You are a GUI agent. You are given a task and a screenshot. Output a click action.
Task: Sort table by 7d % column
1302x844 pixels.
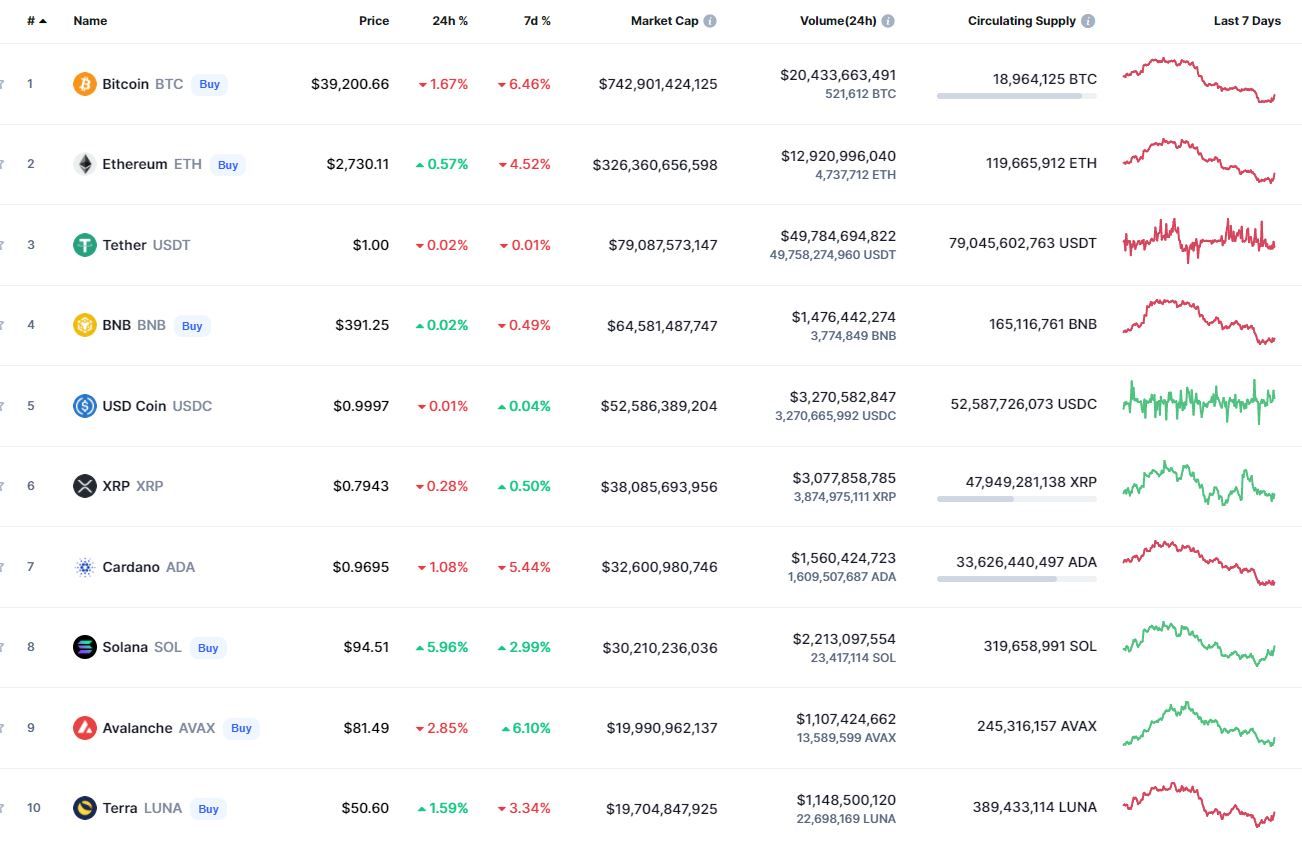click(x=537, y=21)
